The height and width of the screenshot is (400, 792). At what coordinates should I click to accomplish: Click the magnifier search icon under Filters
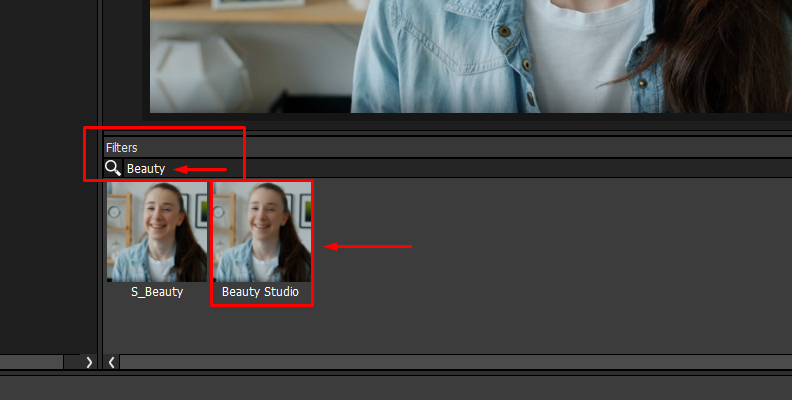pos(113,168)
